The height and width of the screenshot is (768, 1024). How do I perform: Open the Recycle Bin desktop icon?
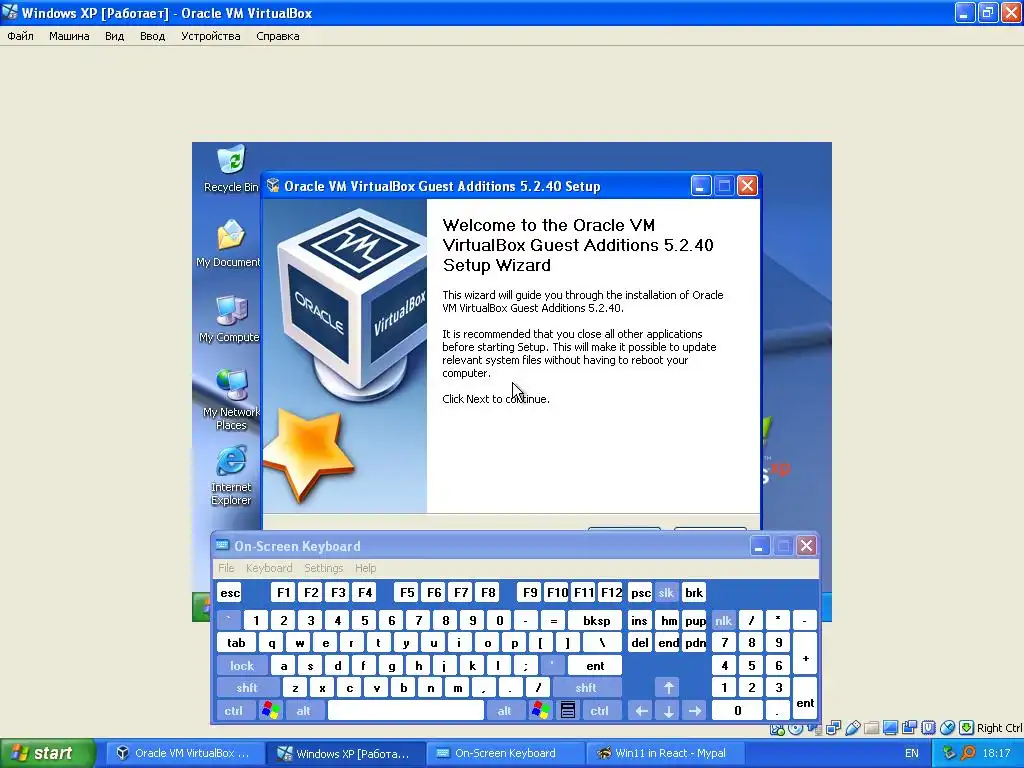(231, 168)
